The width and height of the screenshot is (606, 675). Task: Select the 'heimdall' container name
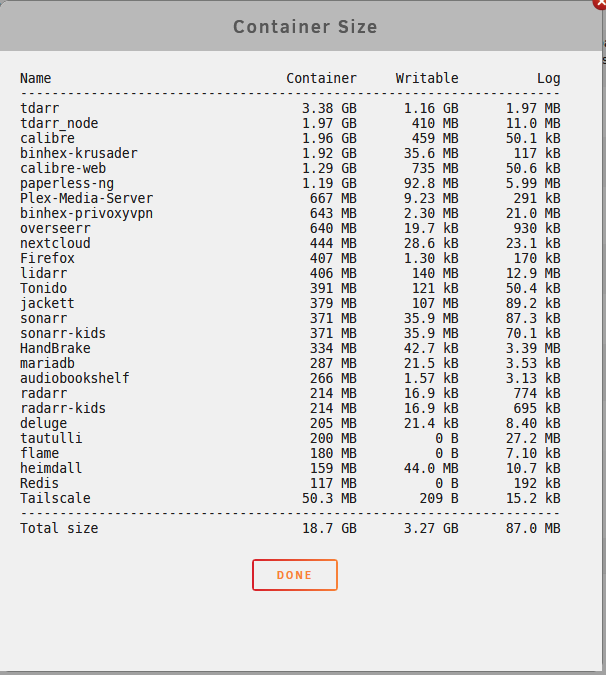pos(51,468)
